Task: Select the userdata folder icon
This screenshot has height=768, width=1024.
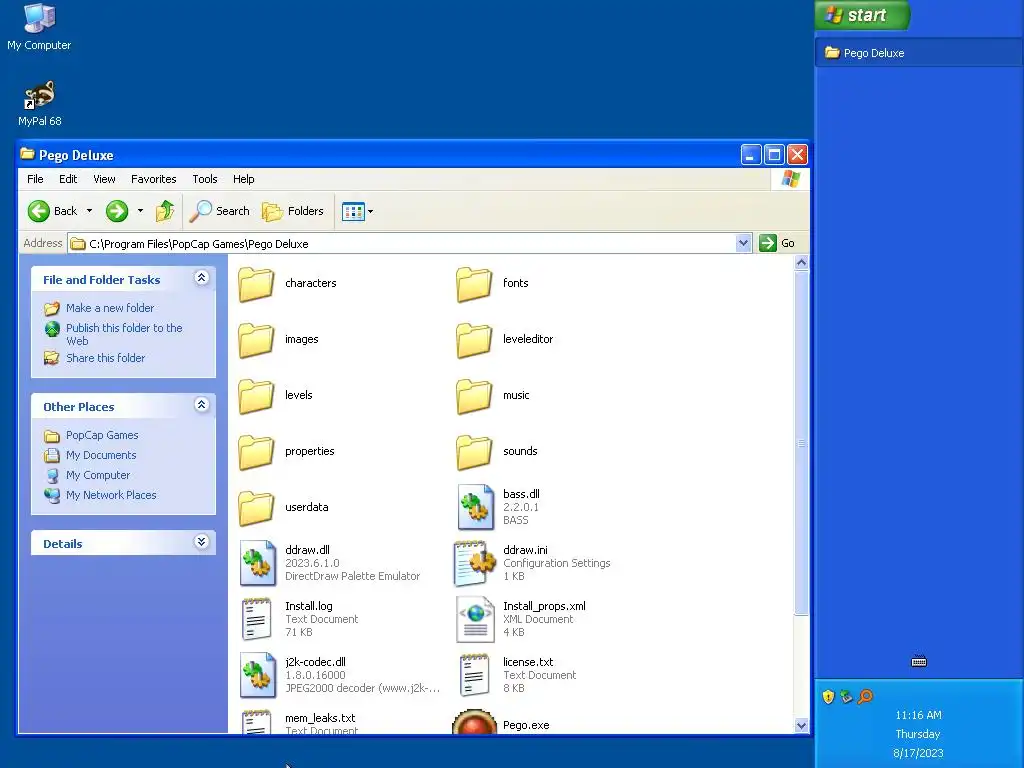Action: point(256,508)
